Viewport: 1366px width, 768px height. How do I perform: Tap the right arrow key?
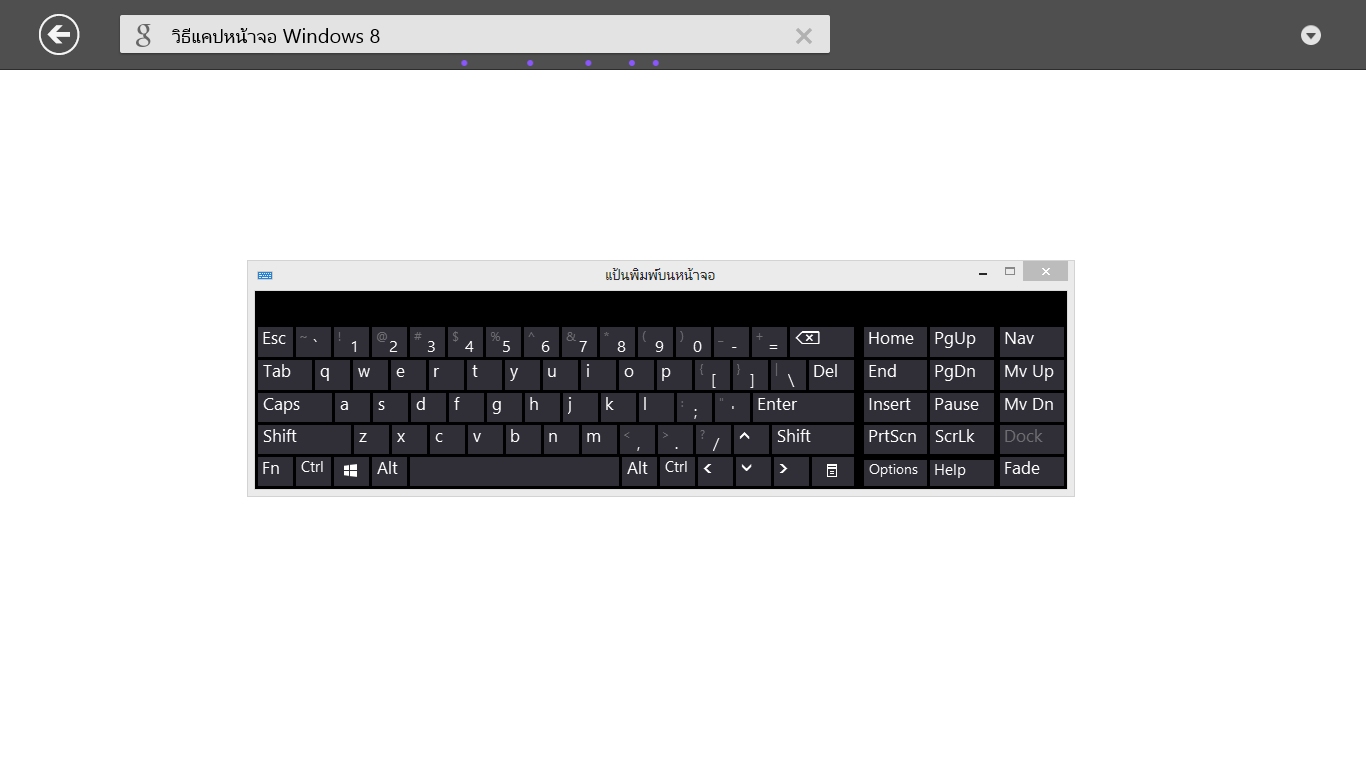click(x=791, y=471)
